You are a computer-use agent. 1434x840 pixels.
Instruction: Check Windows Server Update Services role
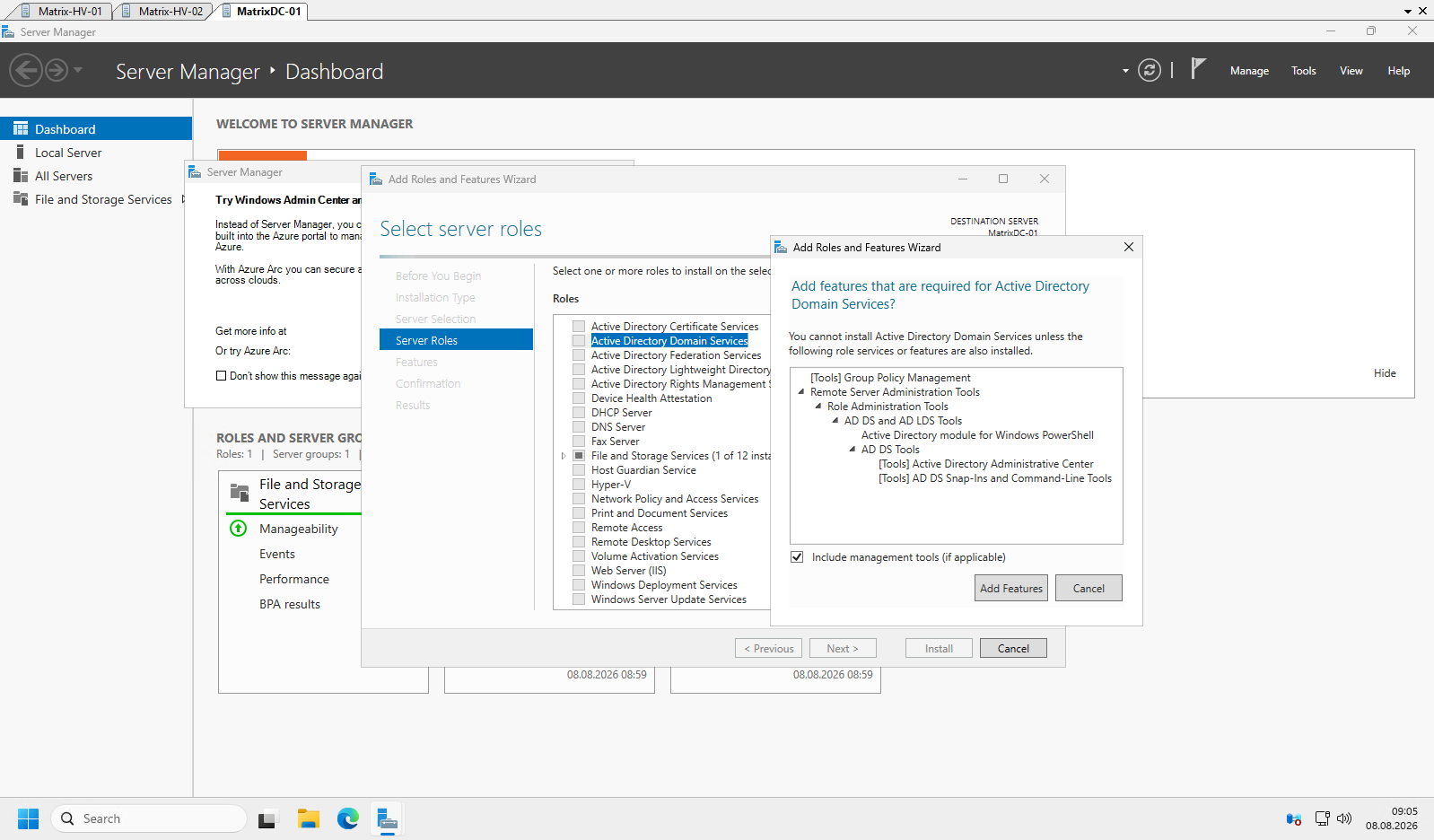point(579,599)
